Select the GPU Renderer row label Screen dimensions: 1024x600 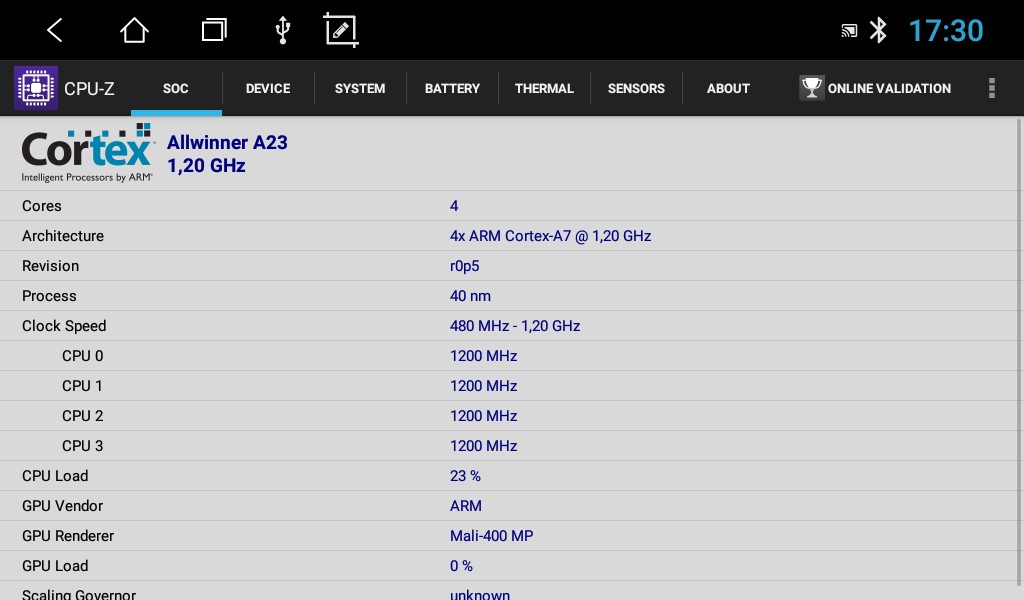pos(68,536)
